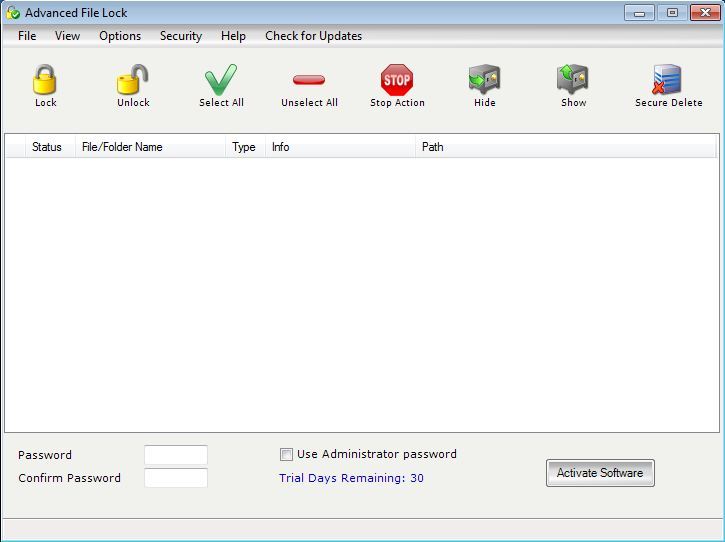Screen dimensions: 725x542
Task: Click the Activate Software button
Action: [600, 473]
